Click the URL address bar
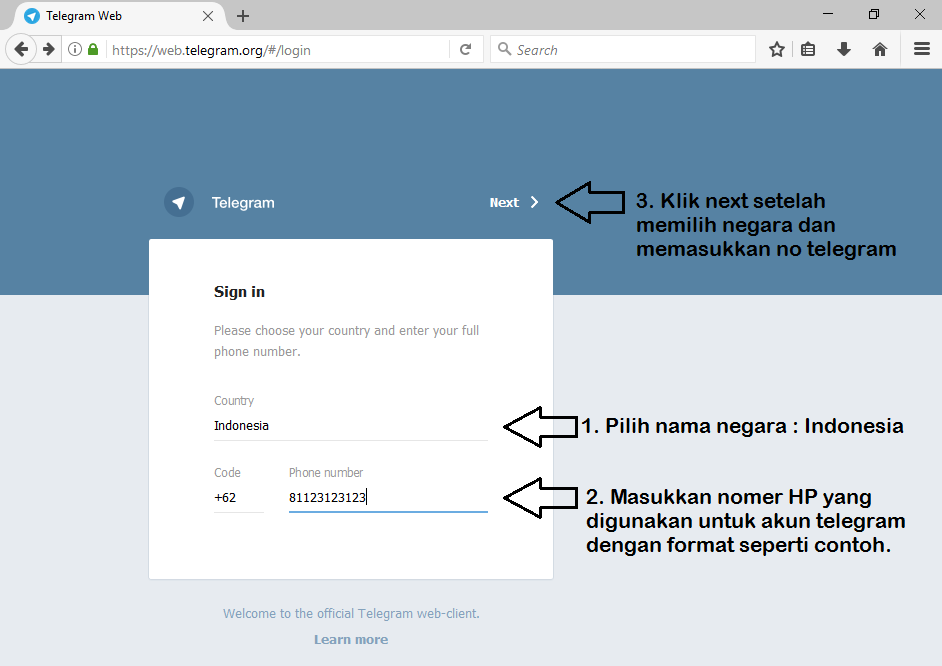The height and width of the screenshot is (666, 942). [278, 50]
